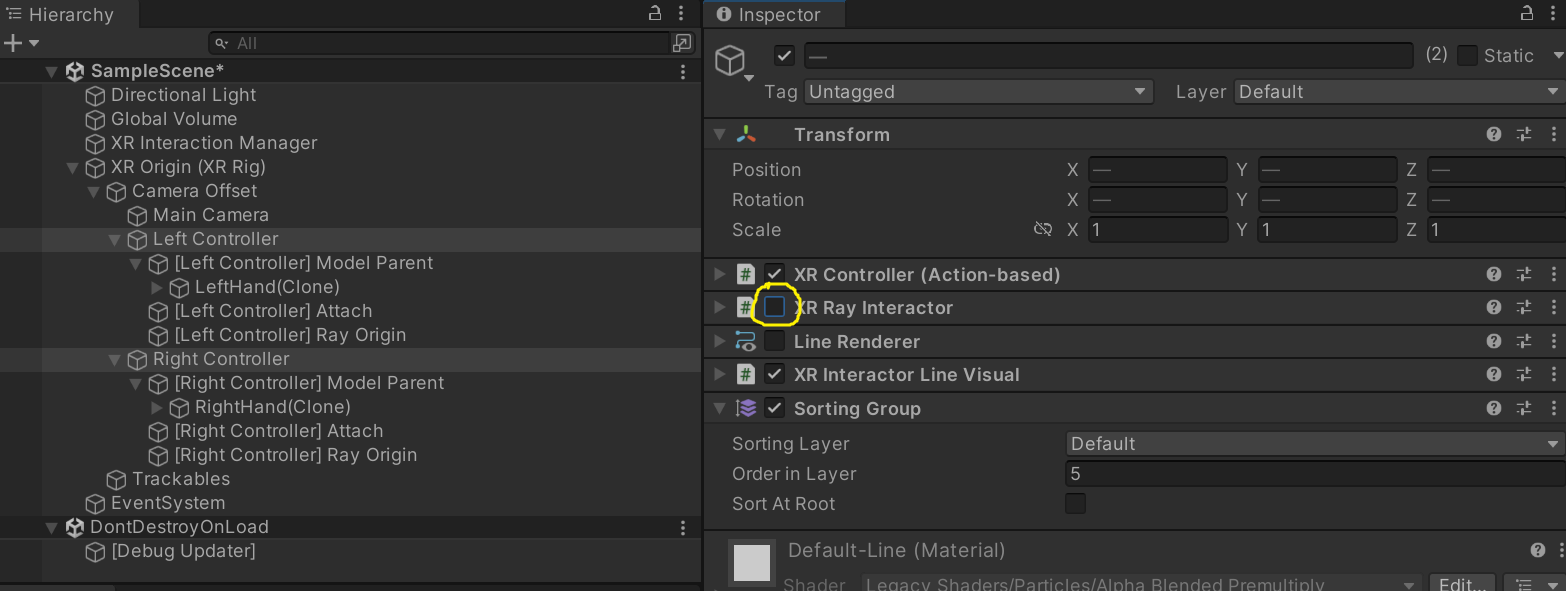Screen dimensions: 1566x591
Task: Click the Inspector panel lock icon
Action: [1527, 14]
